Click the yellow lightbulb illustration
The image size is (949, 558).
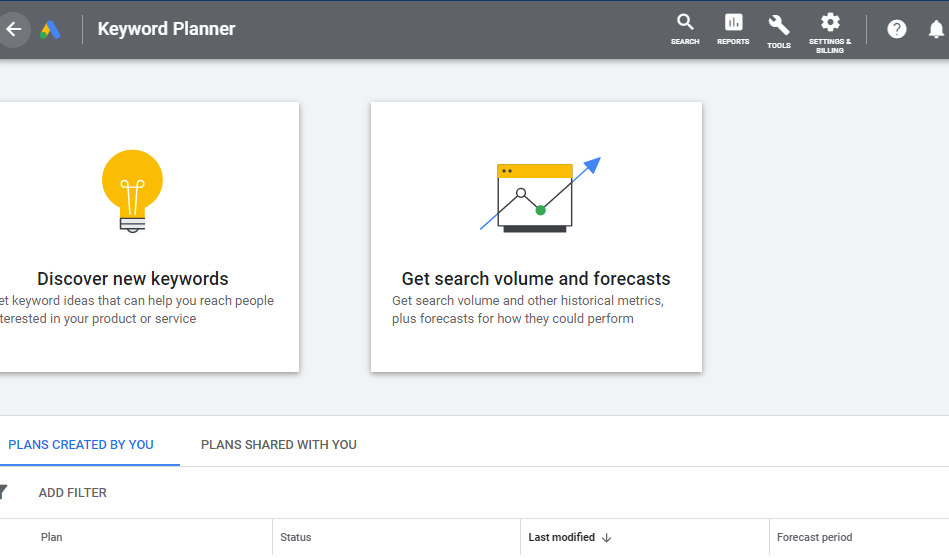coord(133,191)
